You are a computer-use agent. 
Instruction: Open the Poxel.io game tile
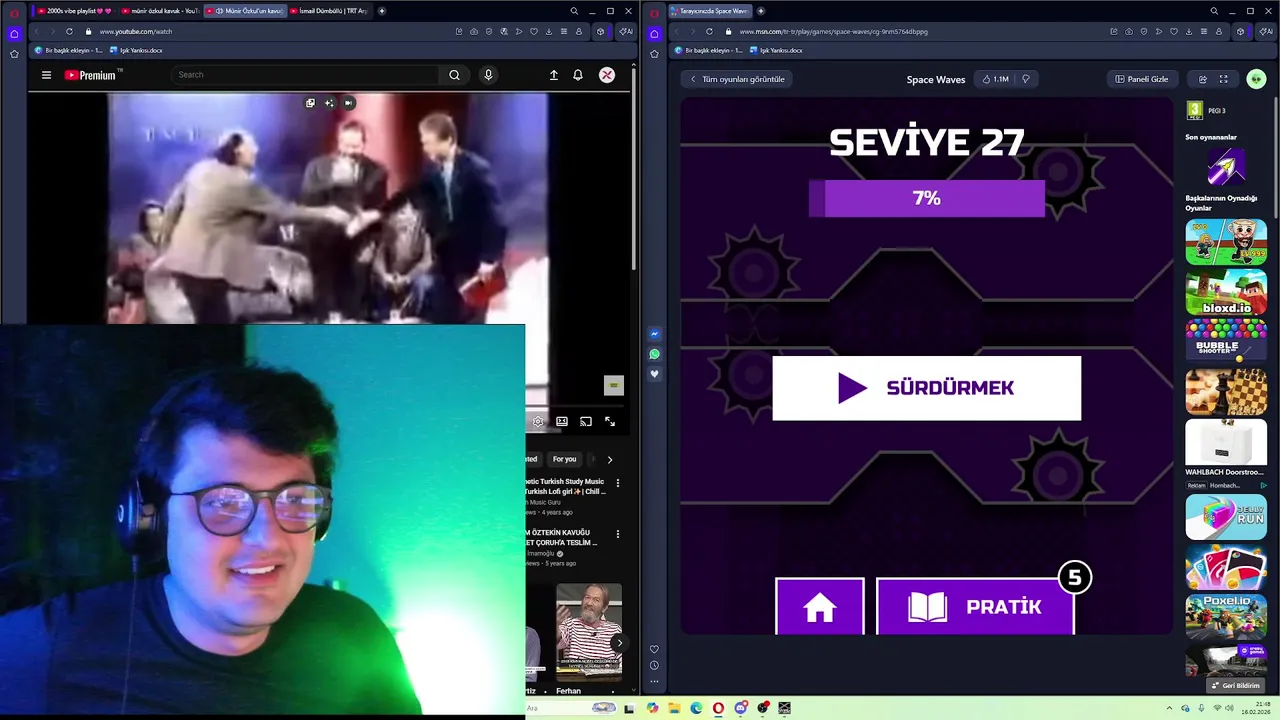(1226, 617)
